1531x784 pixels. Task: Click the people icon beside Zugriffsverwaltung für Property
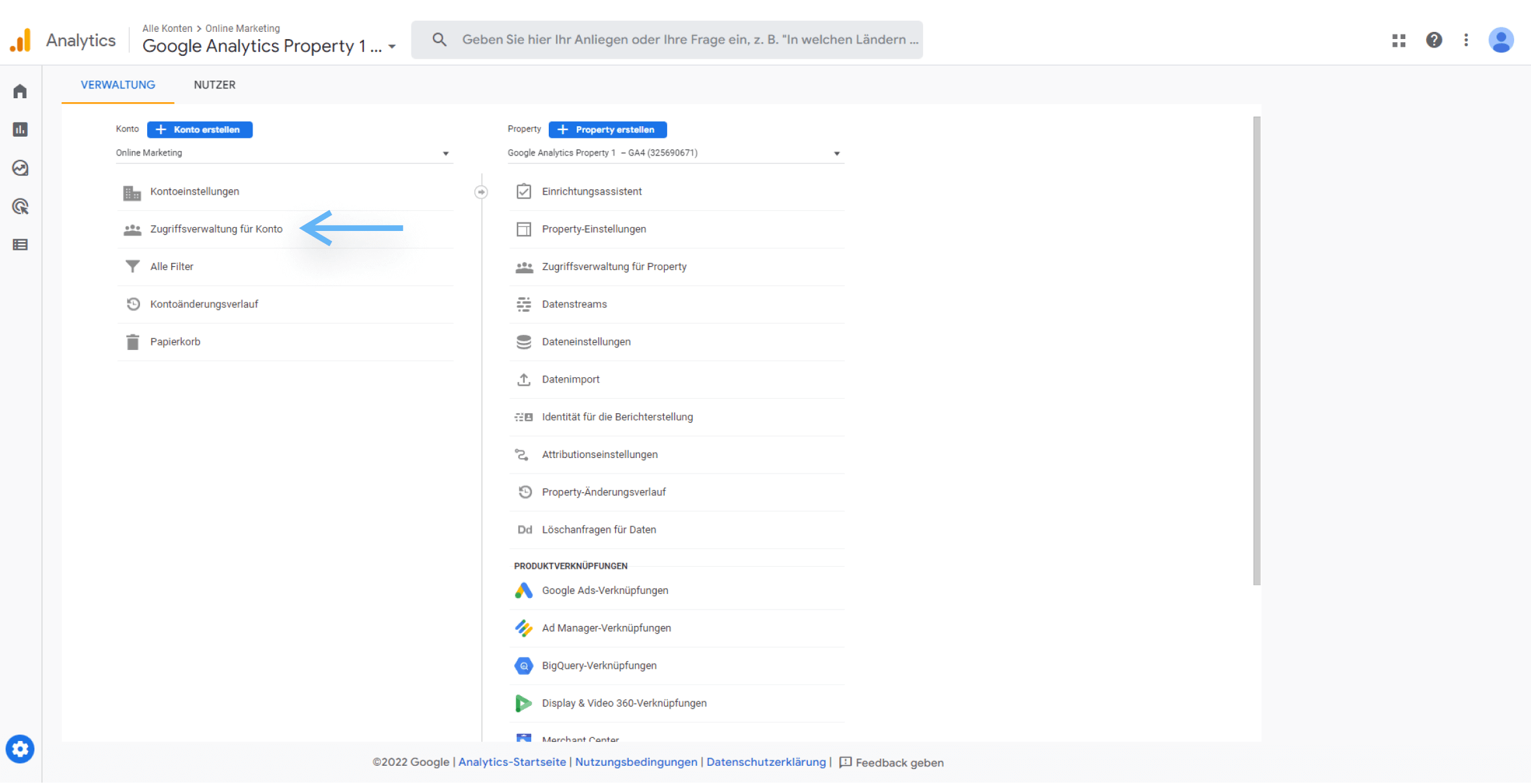coord(524,267)
